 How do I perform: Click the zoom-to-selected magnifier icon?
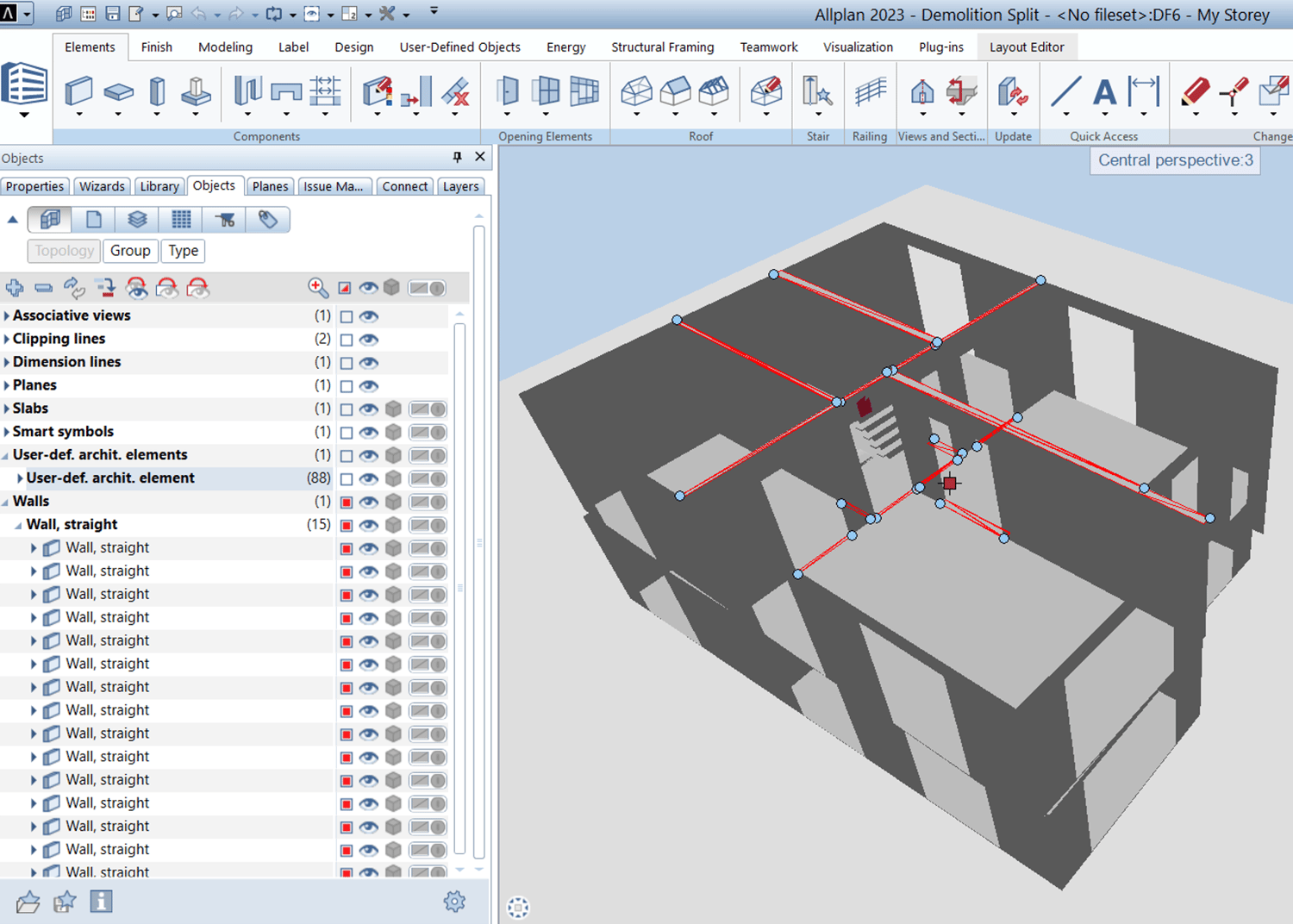(317, 288)
